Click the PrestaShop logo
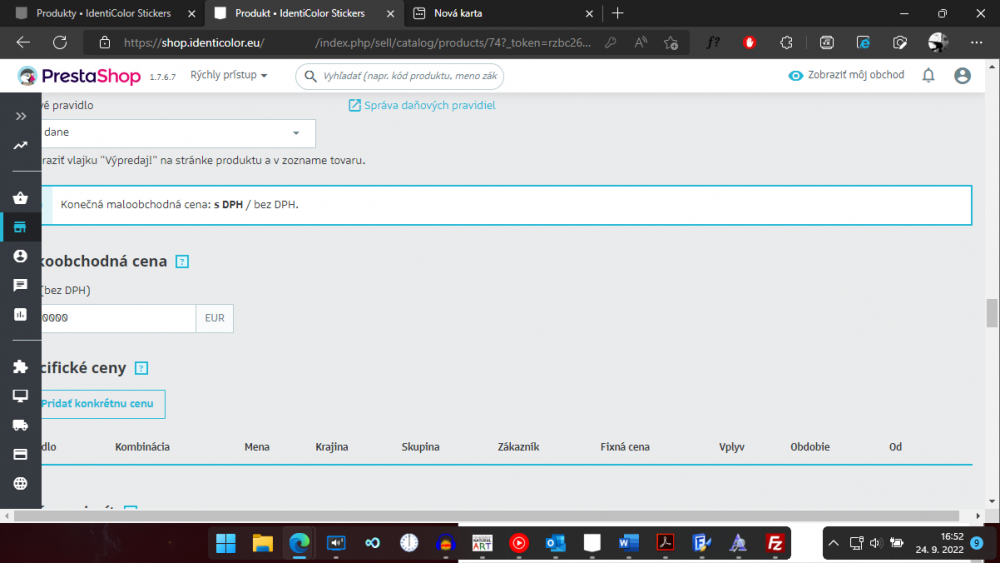Screen dimensions: 1000x563 coord(79,76)
